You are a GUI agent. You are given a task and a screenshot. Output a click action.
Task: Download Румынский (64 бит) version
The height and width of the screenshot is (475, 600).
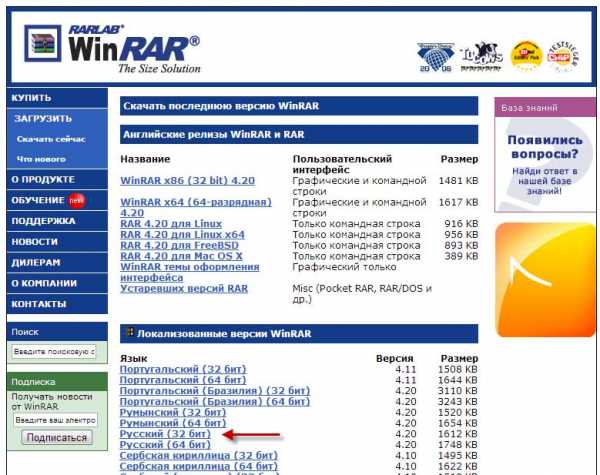(173, 423)
